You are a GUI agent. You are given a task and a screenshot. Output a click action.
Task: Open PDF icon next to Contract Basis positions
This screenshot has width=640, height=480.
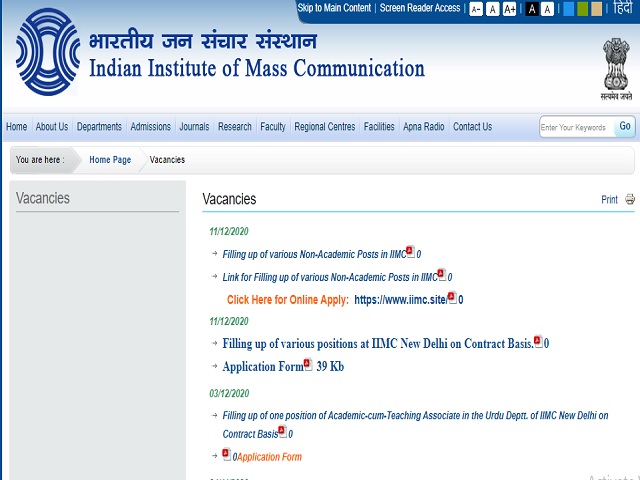pyautogui.click(x=538, y=341)
